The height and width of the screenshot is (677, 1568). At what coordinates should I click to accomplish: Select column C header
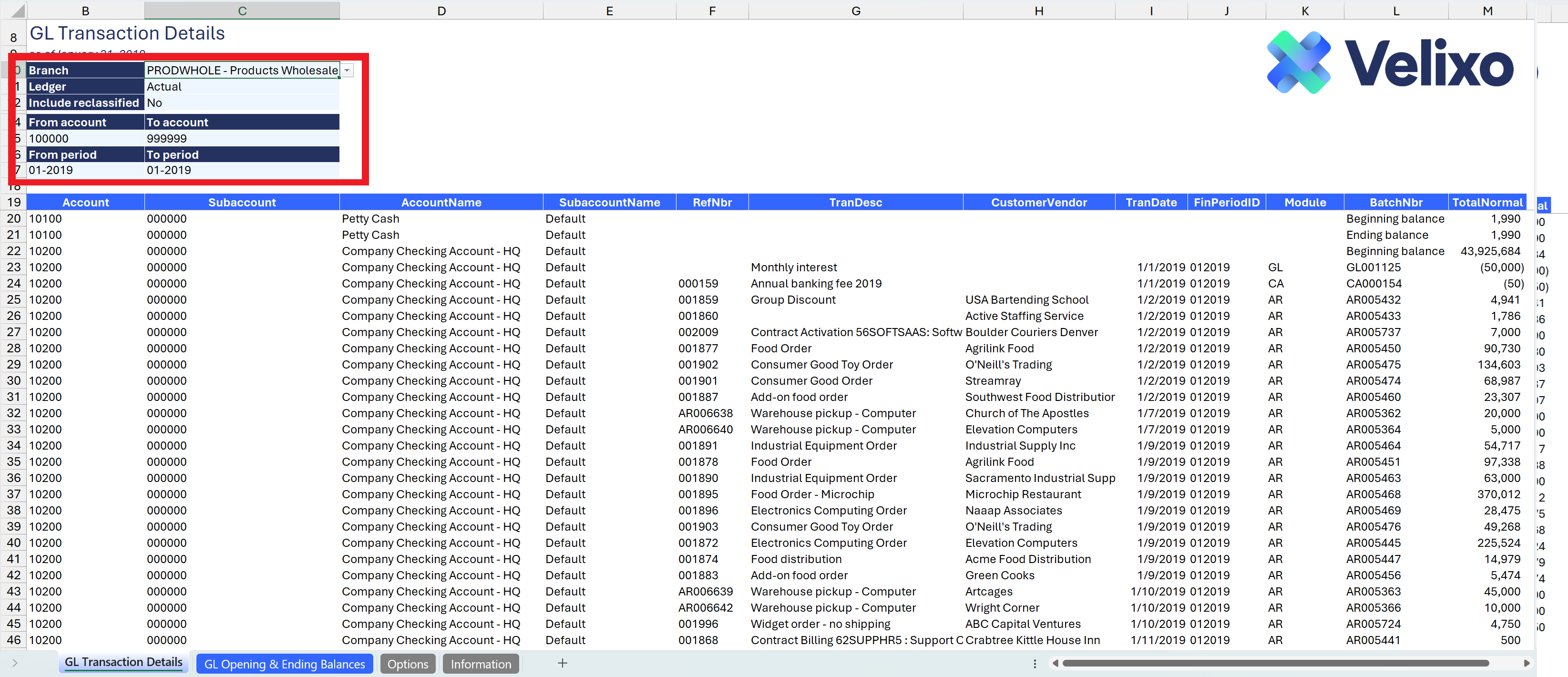pyautogui.click(x=242, y=10)
